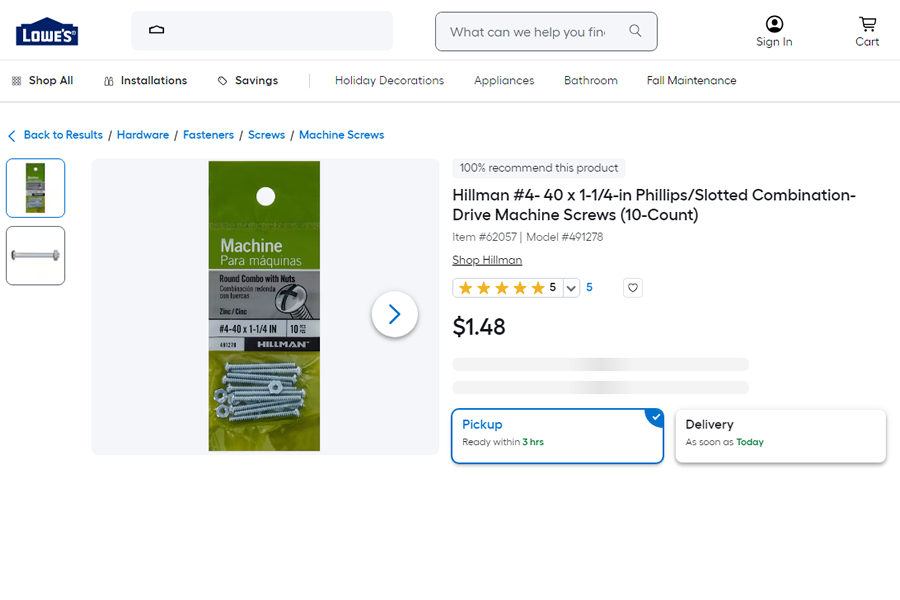Focus the product search field
This screenshot has width=900, height=600.
click(x=546, y=32)
